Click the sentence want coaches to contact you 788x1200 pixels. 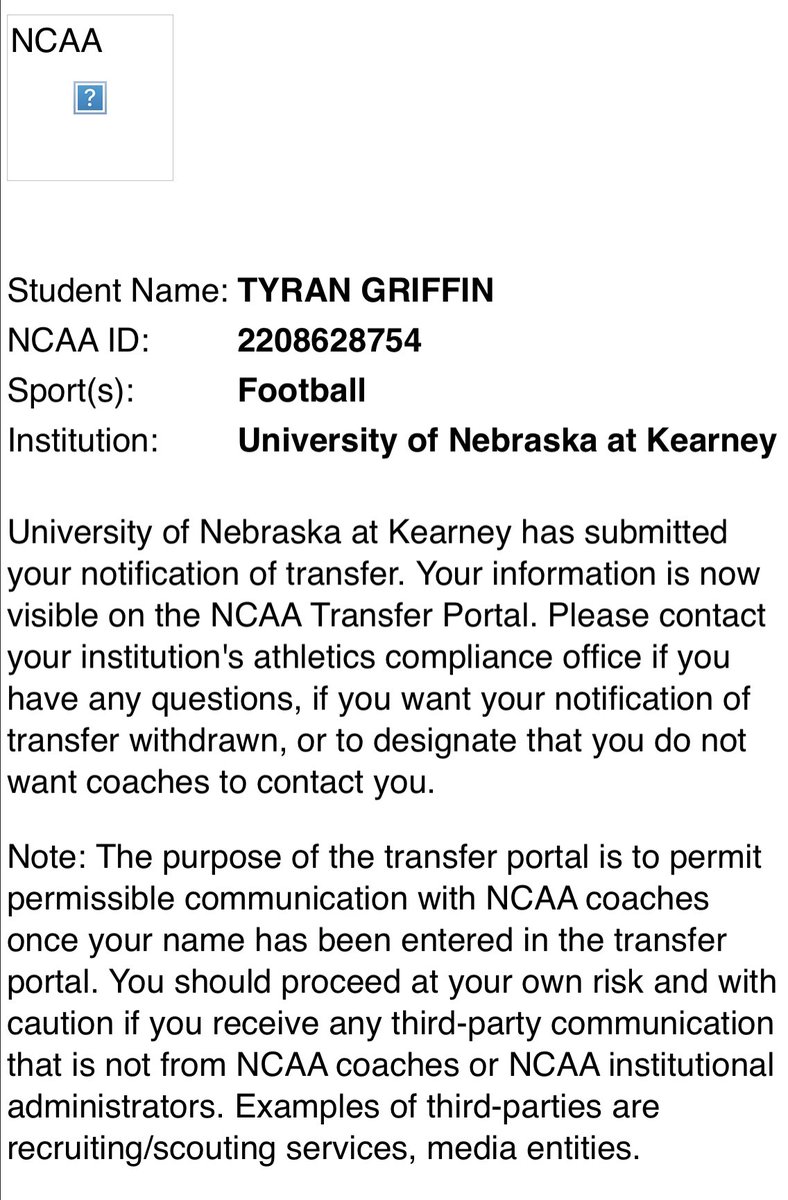click(x=222, y=782)
